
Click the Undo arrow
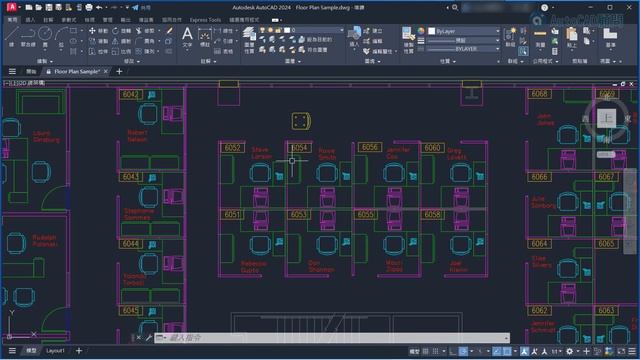(99, 7)
